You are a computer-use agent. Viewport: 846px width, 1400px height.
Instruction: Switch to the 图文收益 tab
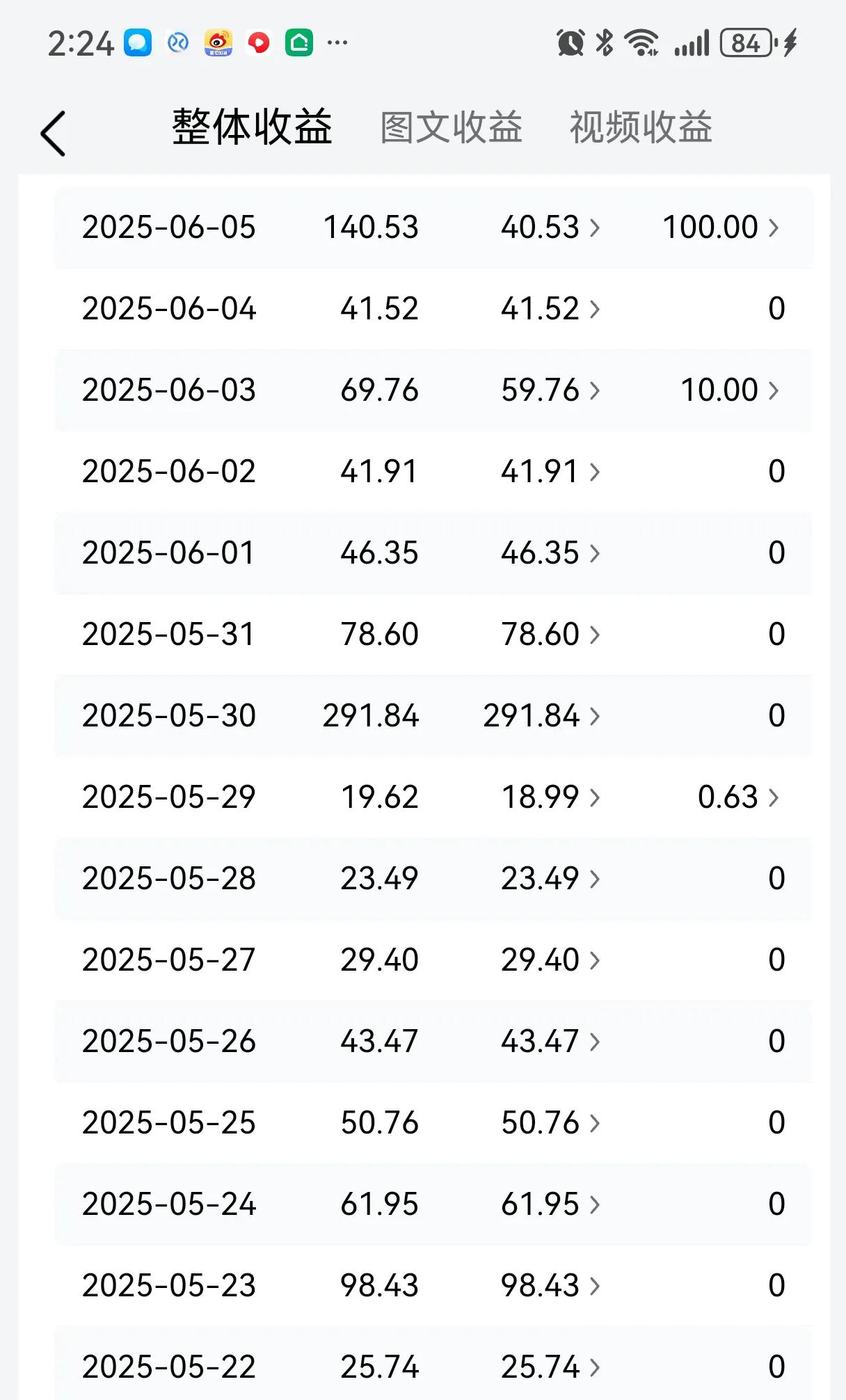click(451, 127)
